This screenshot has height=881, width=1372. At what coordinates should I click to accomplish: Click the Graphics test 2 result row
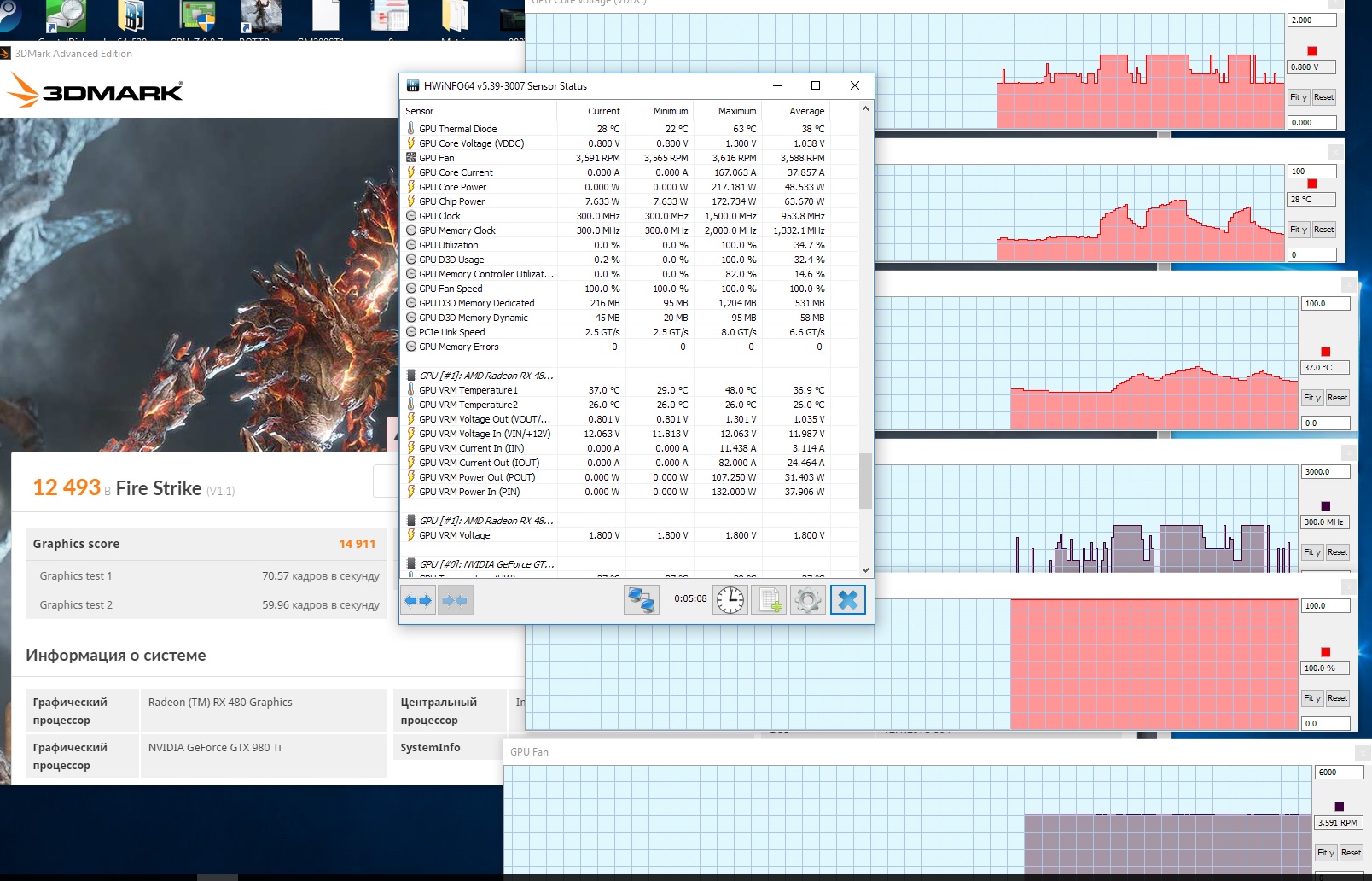pos(206,605)
